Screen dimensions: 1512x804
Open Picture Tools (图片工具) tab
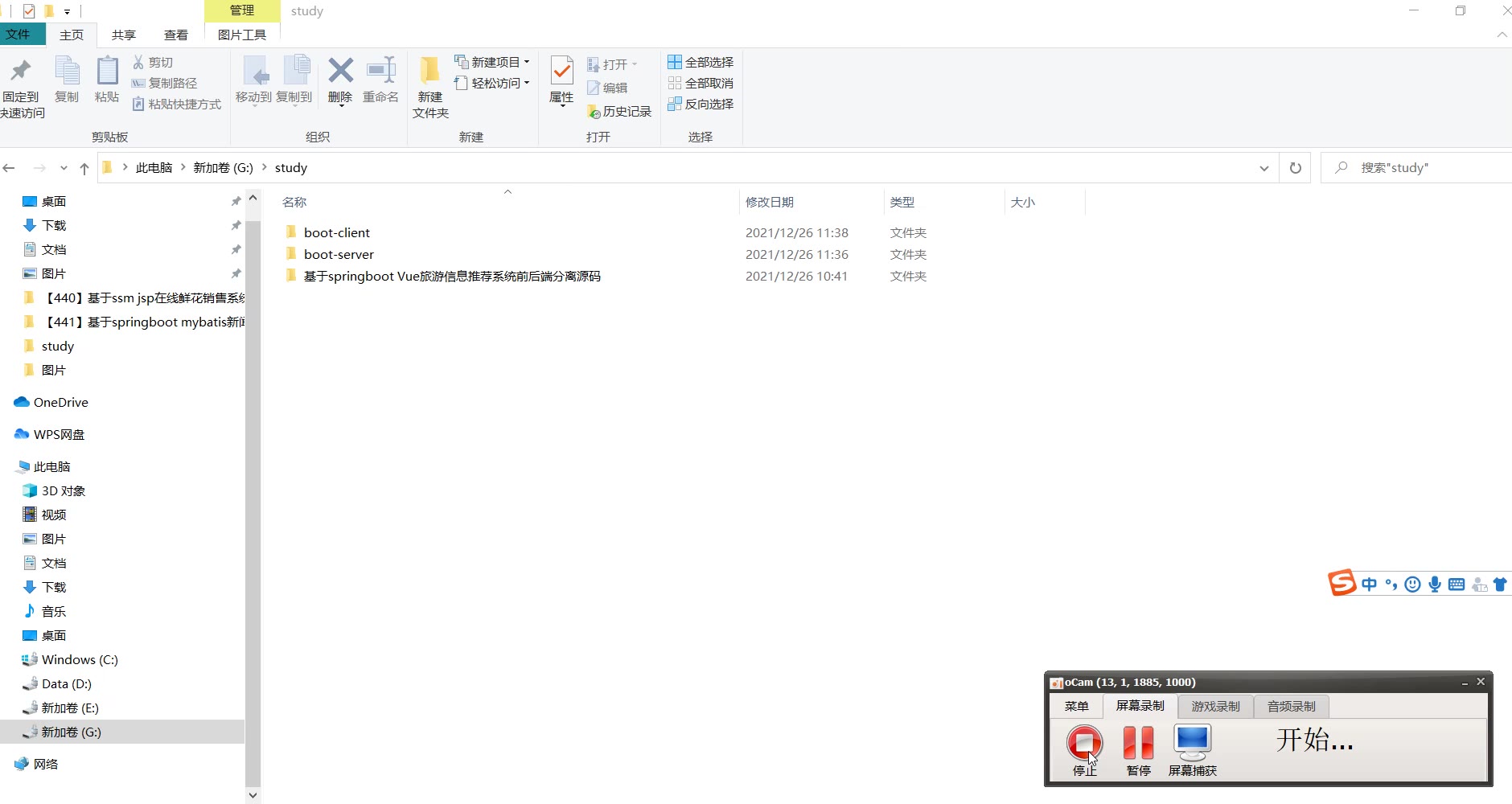coord(242,35)
